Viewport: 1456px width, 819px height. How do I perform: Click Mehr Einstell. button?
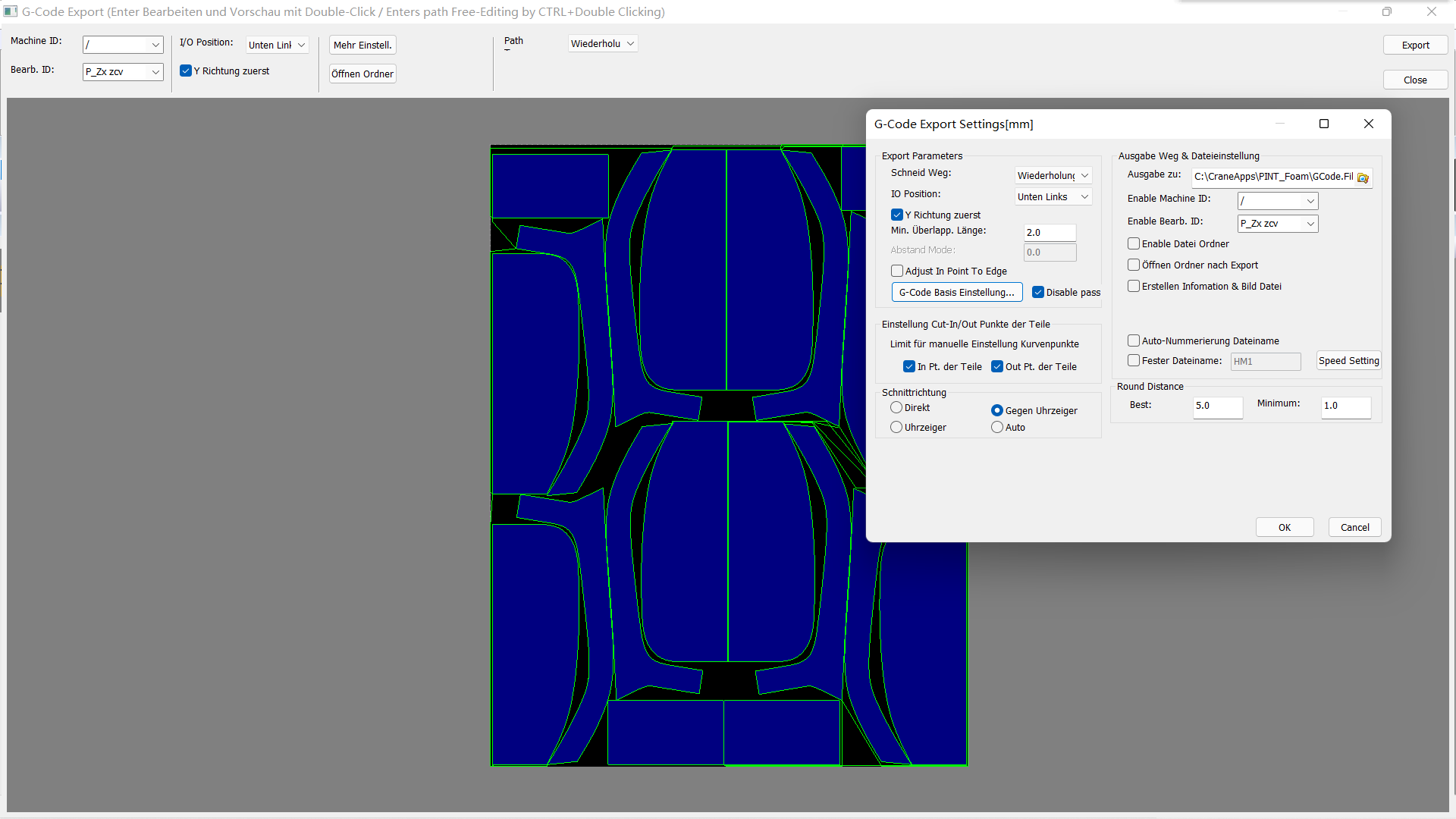coord(362,45)
